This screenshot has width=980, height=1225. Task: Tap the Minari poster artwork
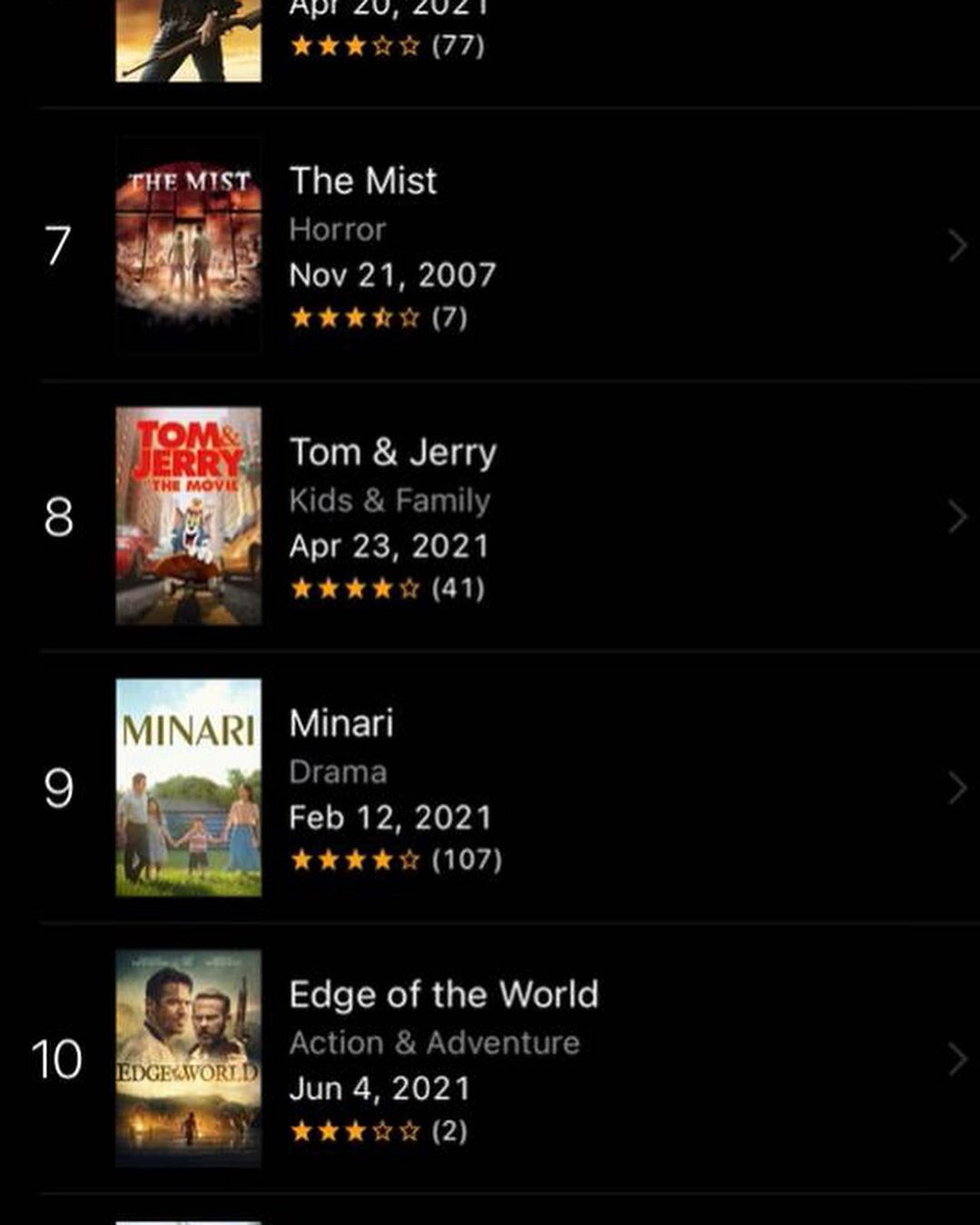pyautogui.click(x=189, y=787)
